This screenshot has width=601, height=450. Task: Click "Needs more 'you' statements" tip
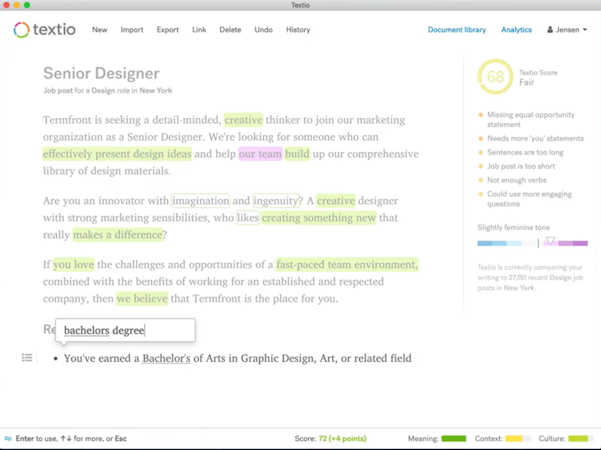535,138
